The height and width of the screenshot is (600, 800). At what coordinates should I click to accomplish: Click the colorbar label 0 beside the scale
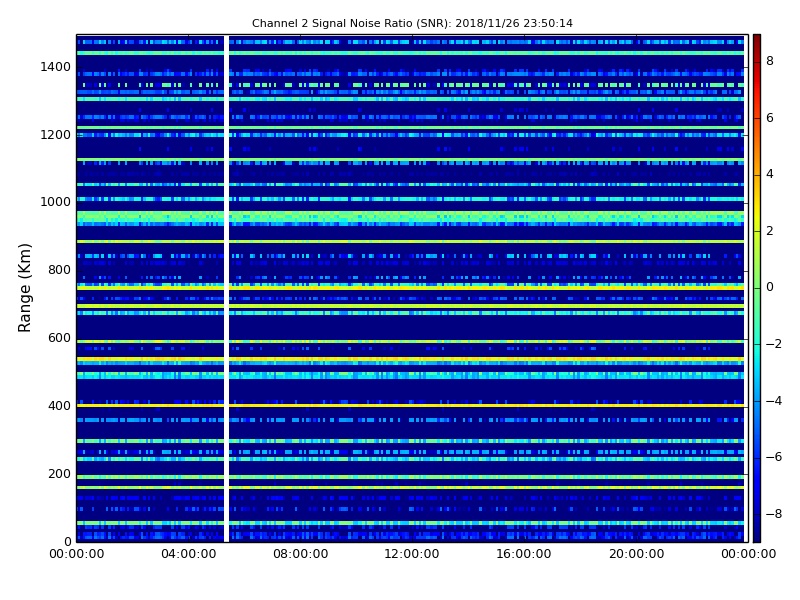tap(770, 287)
